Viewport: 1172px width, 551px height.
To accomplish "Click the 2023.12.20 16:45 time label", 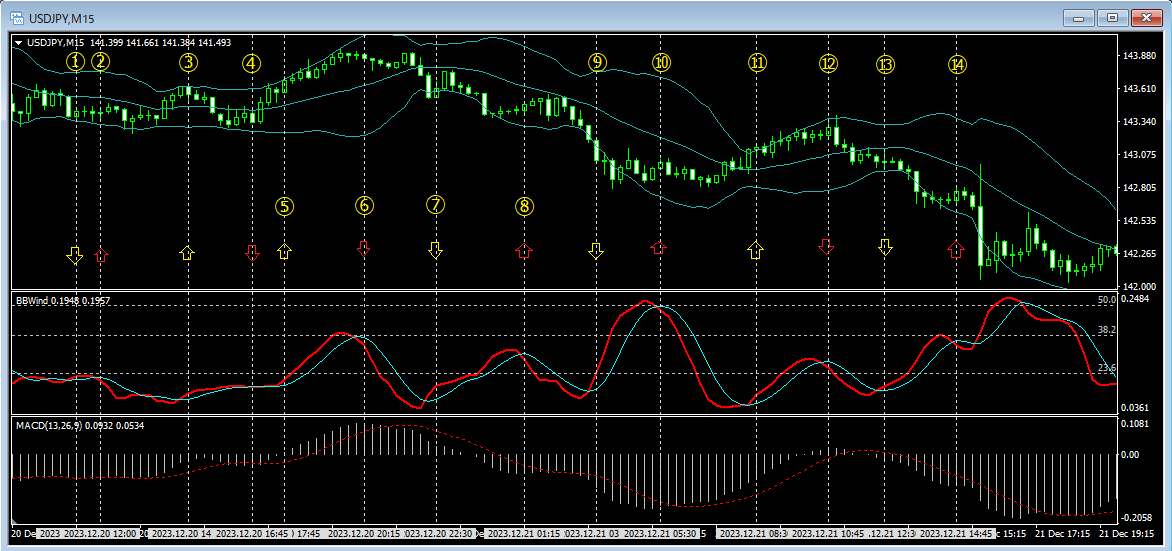I will click(x=252, y=534).
